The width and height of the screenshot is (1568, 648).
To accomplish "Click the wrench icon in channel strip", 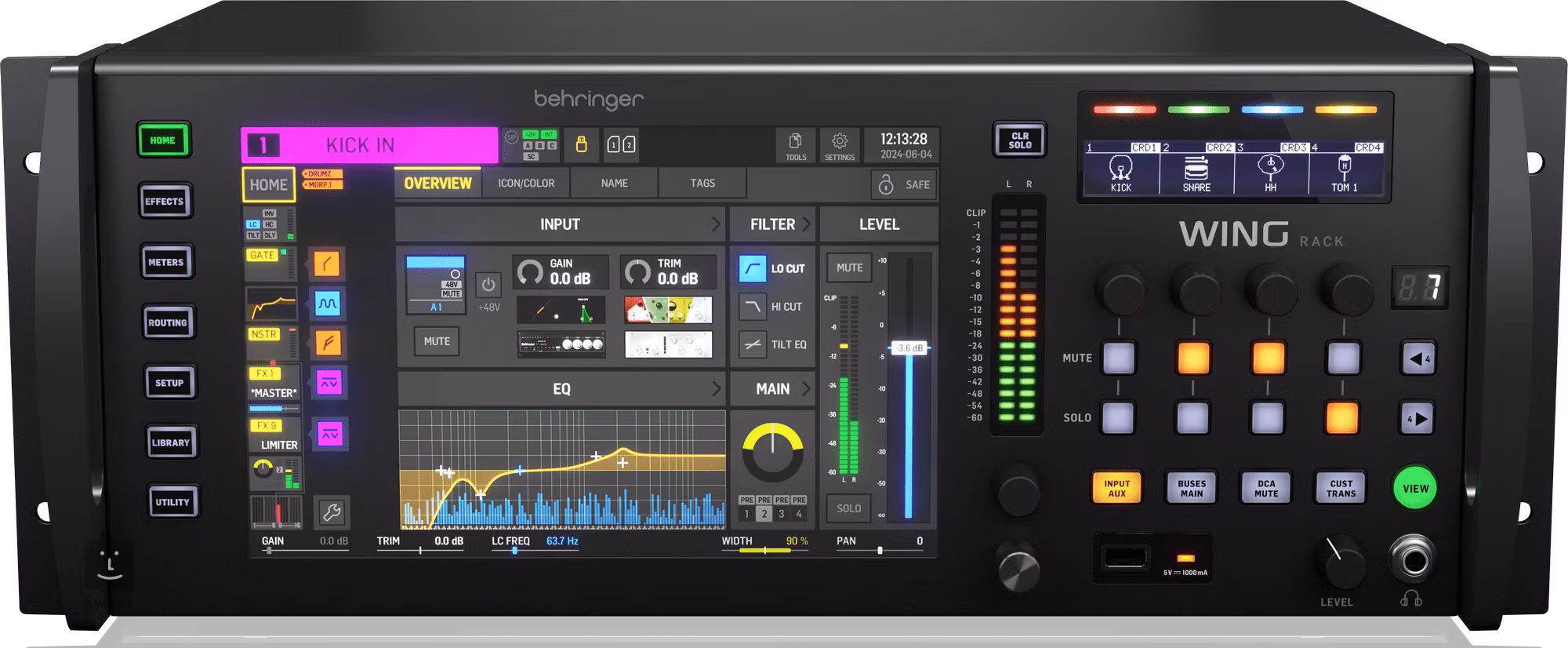I will point(332,513).
